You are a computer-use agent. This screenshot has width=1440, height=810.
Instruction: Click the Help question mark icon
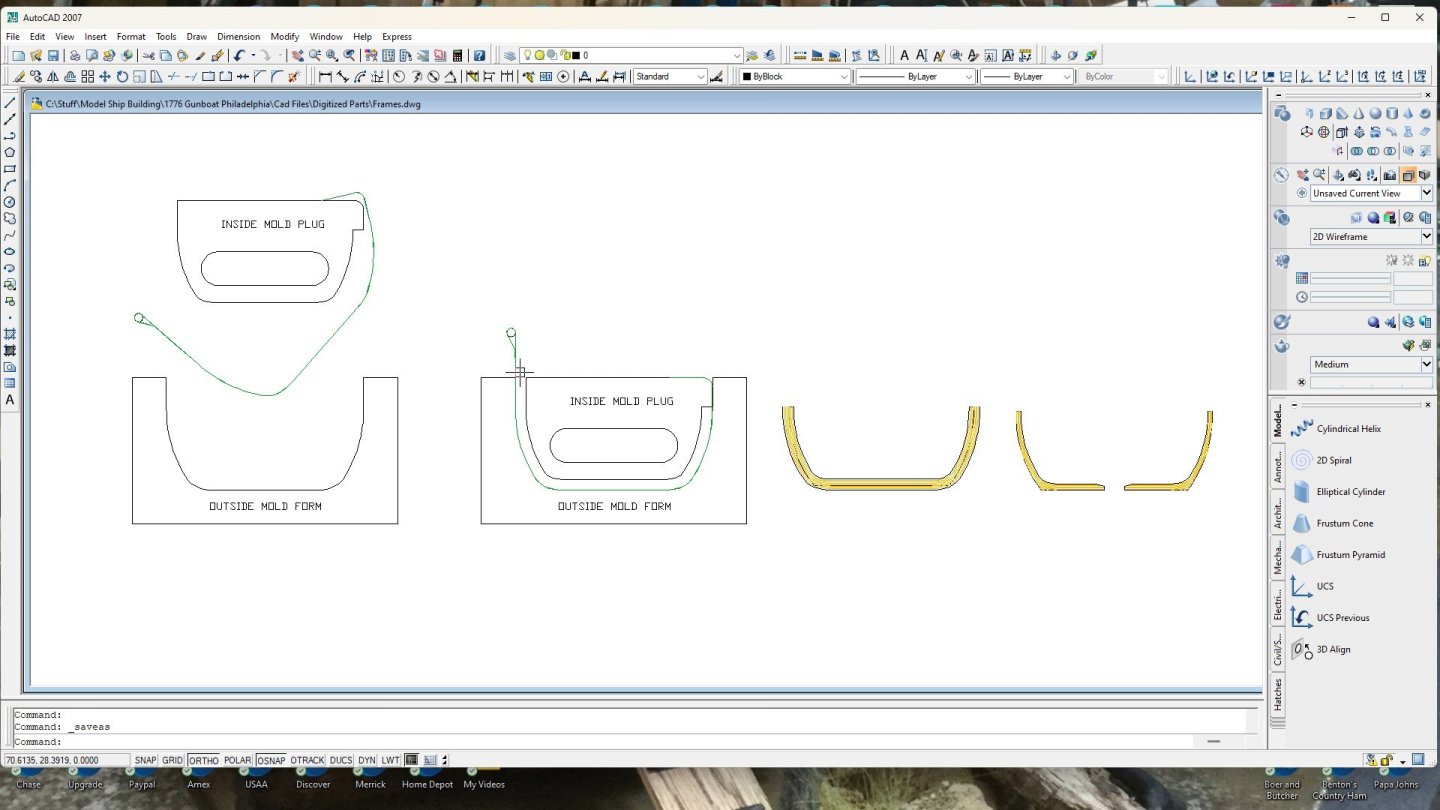[x=479, y=56]
